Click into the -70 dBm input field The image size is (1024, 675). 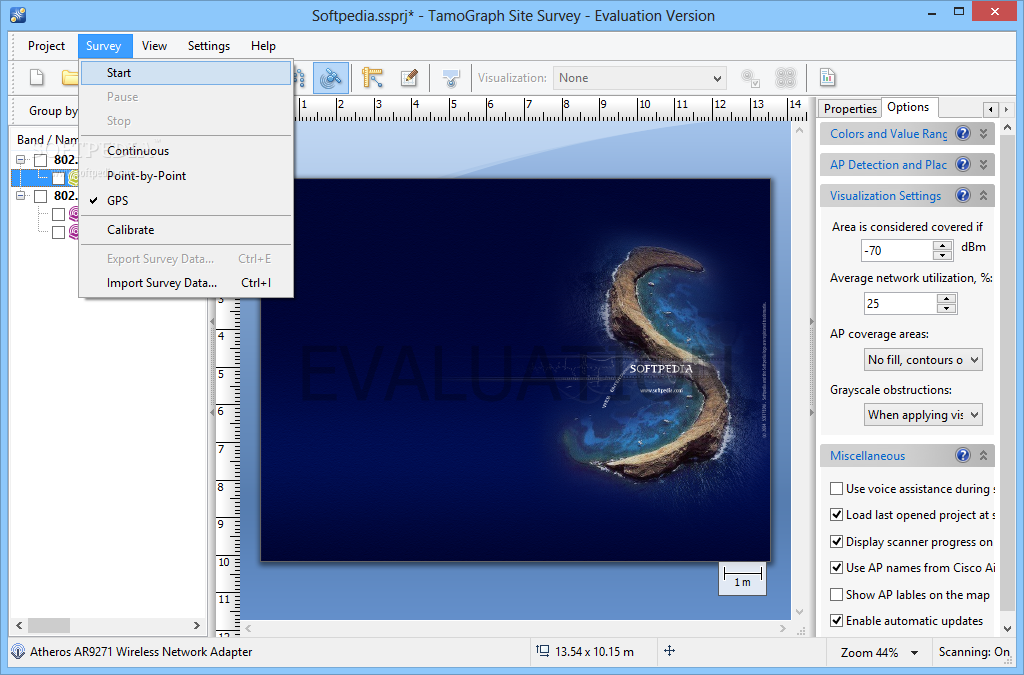897,250
